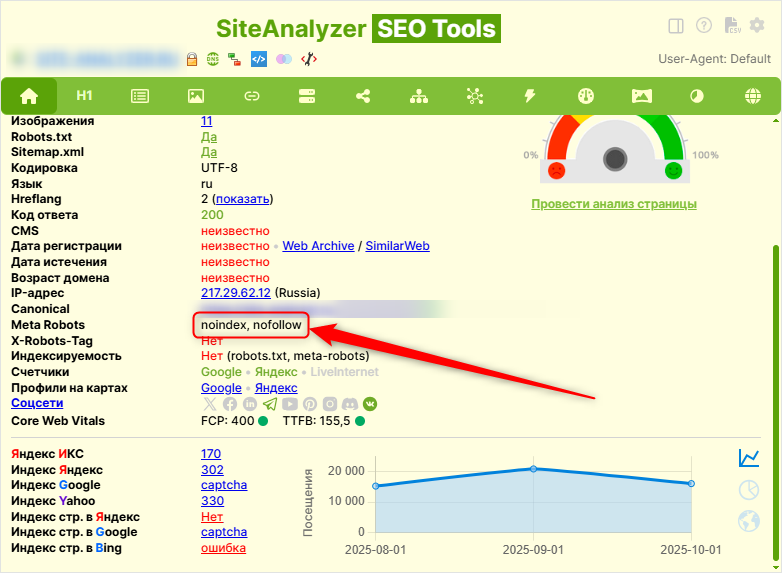Viewport: 782px width, 573px height.
Task: Click the Кодировка value UTF-8
Action: point(219,168)
